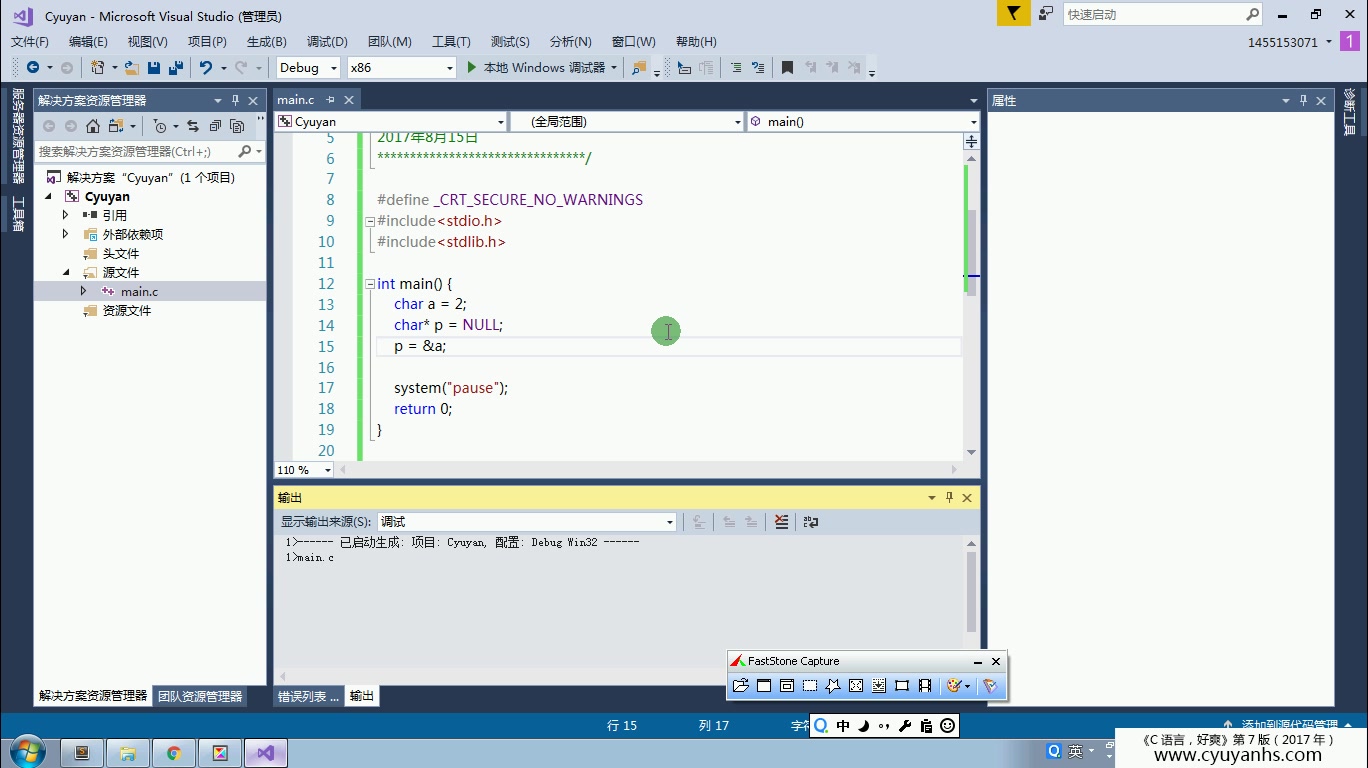Click the 1455153071 account name

[1282, 42]
